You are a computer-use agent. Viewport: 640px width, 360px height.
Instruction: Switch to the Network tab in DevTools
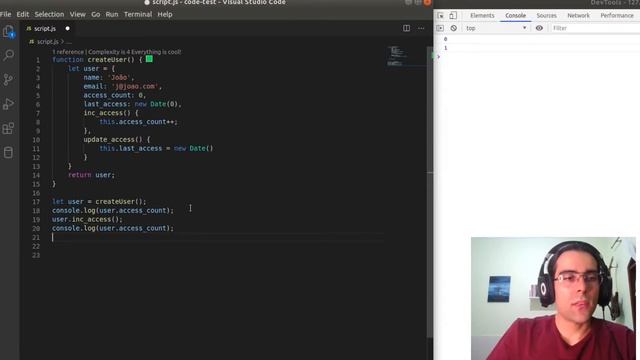[578, 16]
